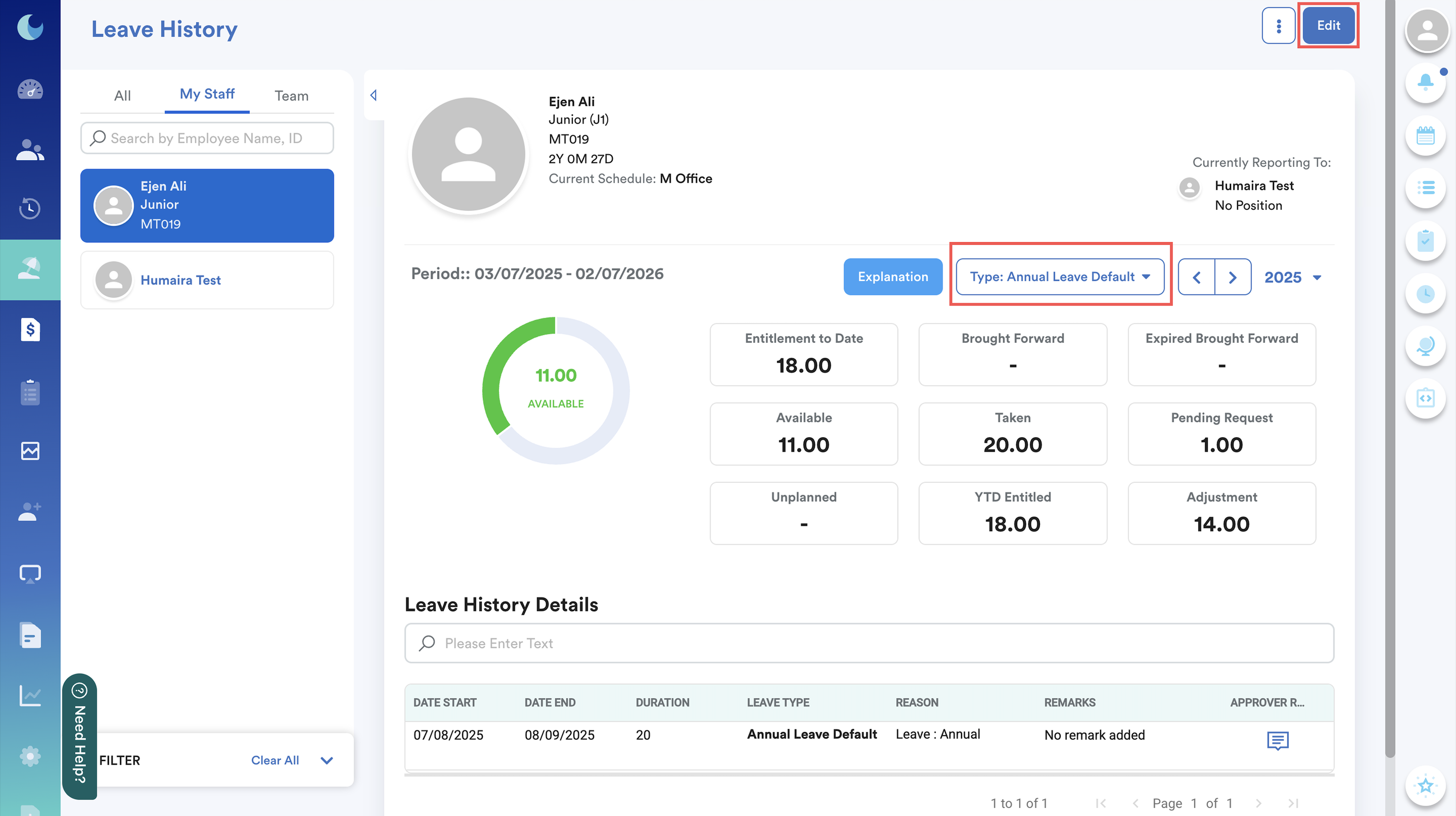1456x816 pixels.
Task: Expand the FILTER panel chevron
Action: tap(327, 760)
